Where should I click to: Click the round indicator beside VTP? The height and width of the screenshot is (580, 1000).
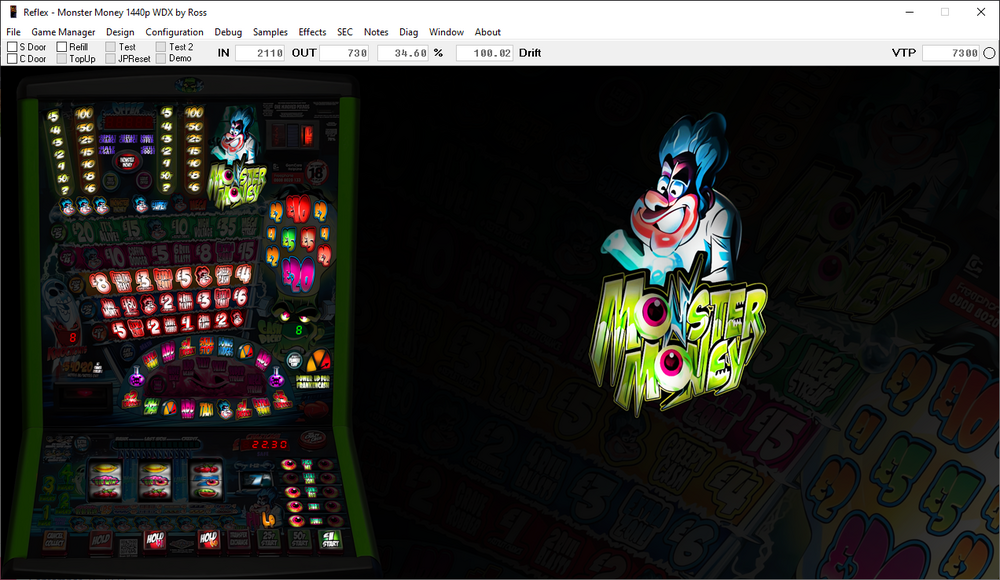(x=989, y=53)
